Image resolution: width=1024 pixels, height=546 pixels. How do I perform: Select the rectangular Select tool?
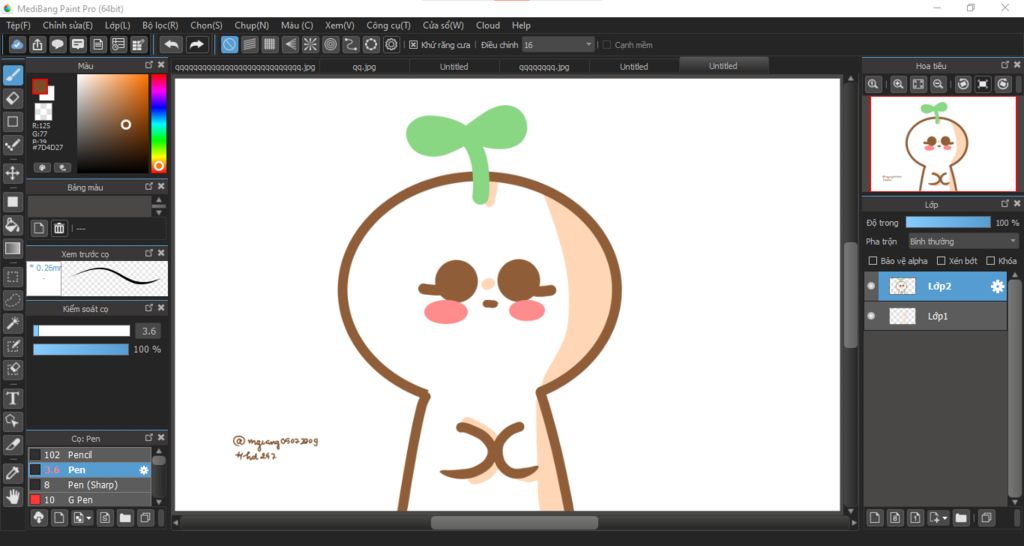pos(12,277)
